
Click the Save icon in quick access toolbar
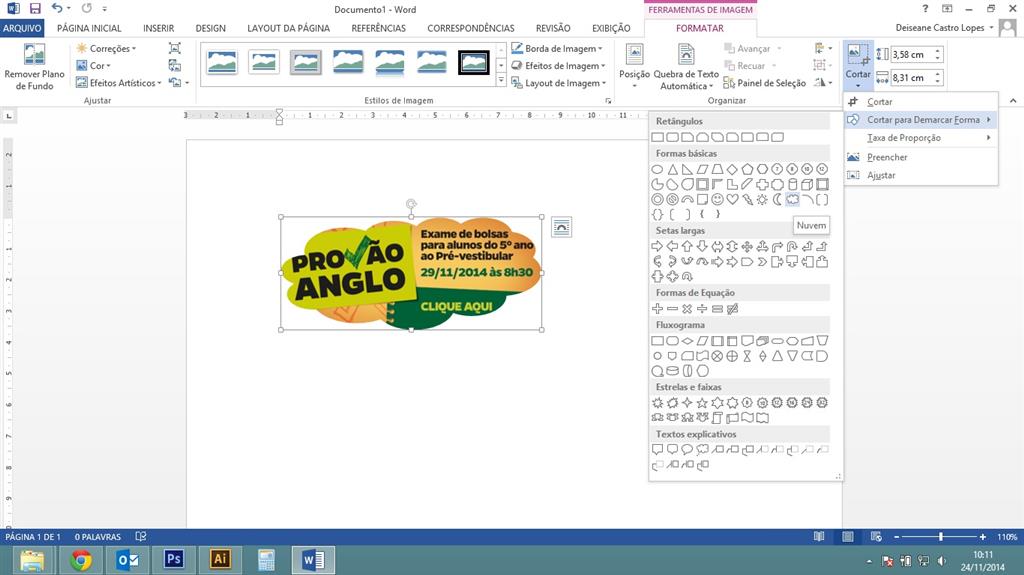click(x=35, y=8)
